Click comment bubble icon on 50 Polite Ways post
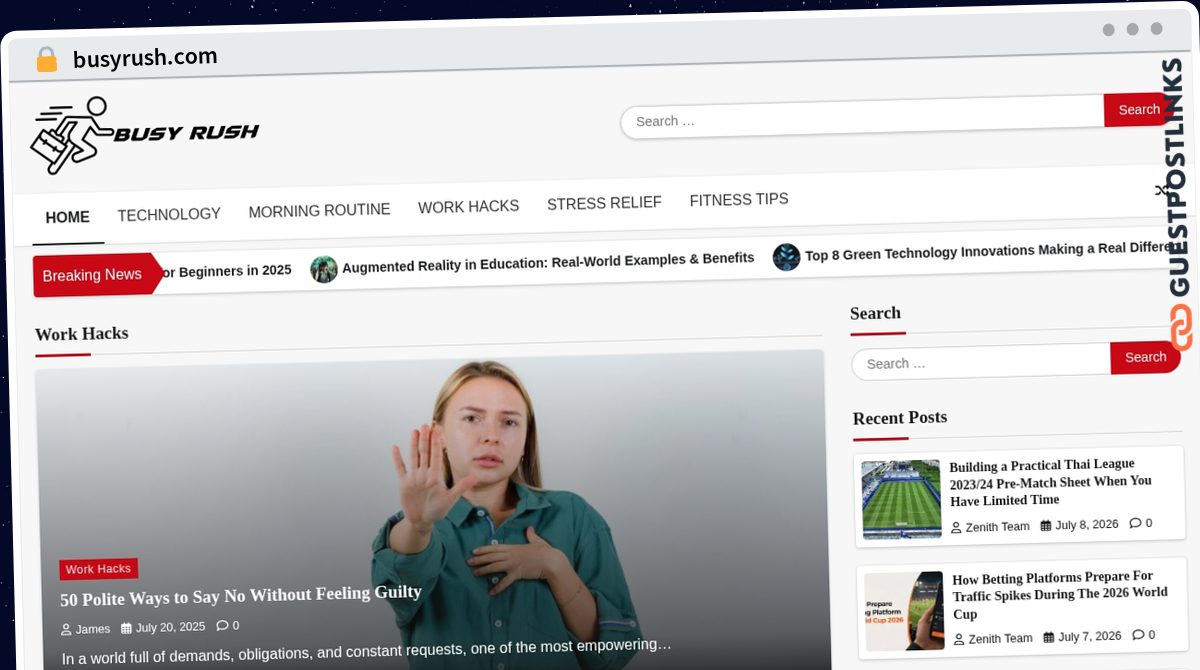 (x=222, y=626)
